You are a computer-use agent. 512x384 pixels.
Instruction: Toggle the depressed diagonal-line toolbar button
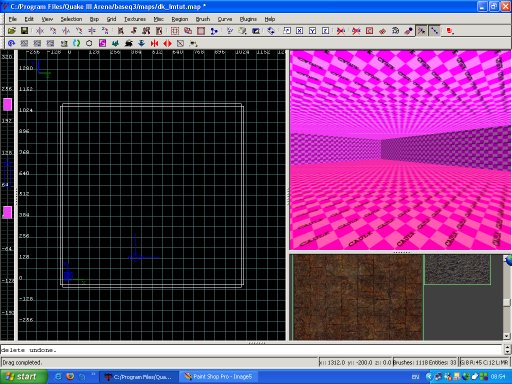click(434, 31)
